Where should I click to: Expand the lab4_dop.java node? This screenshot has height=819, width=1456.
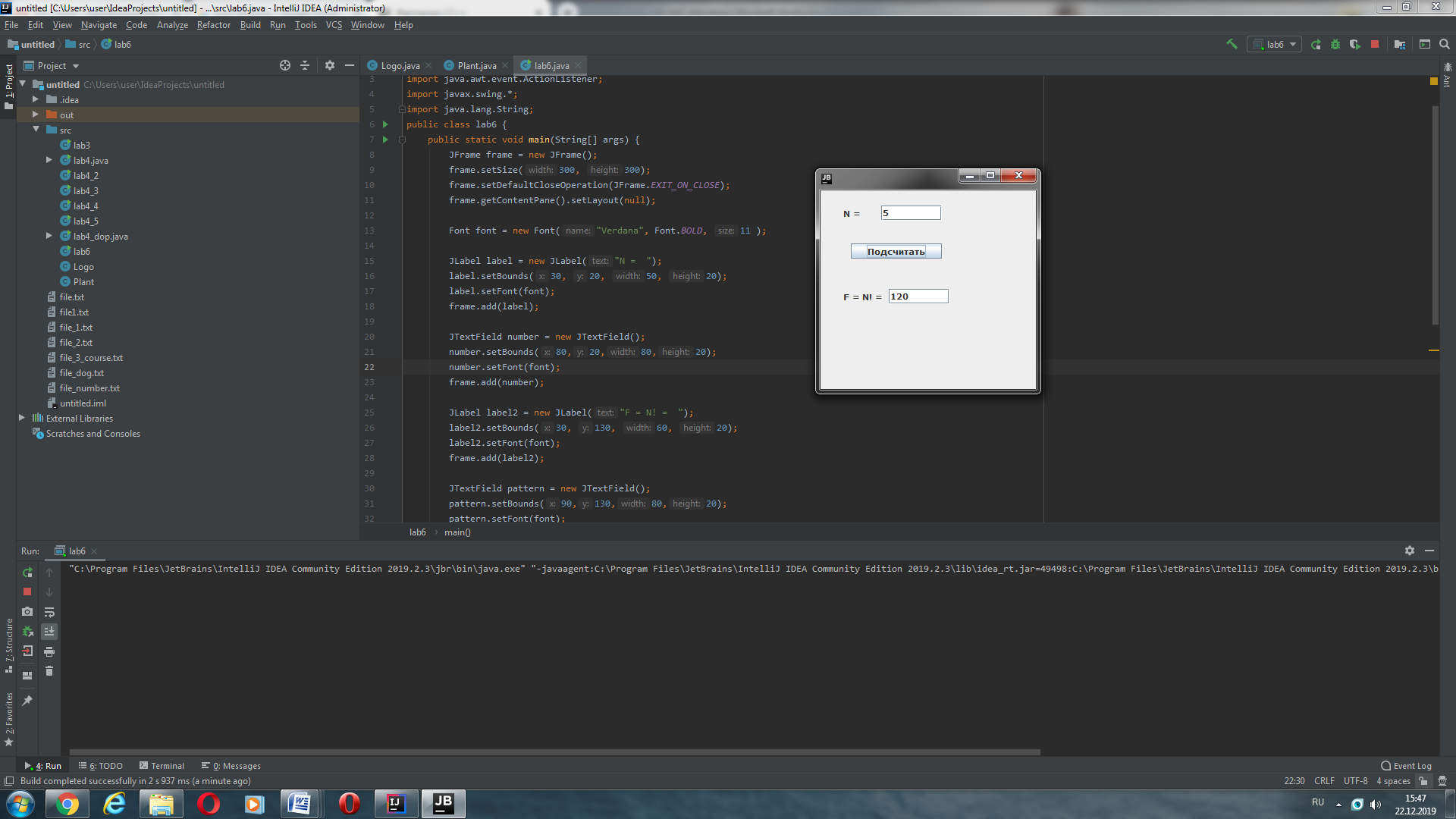49,236
